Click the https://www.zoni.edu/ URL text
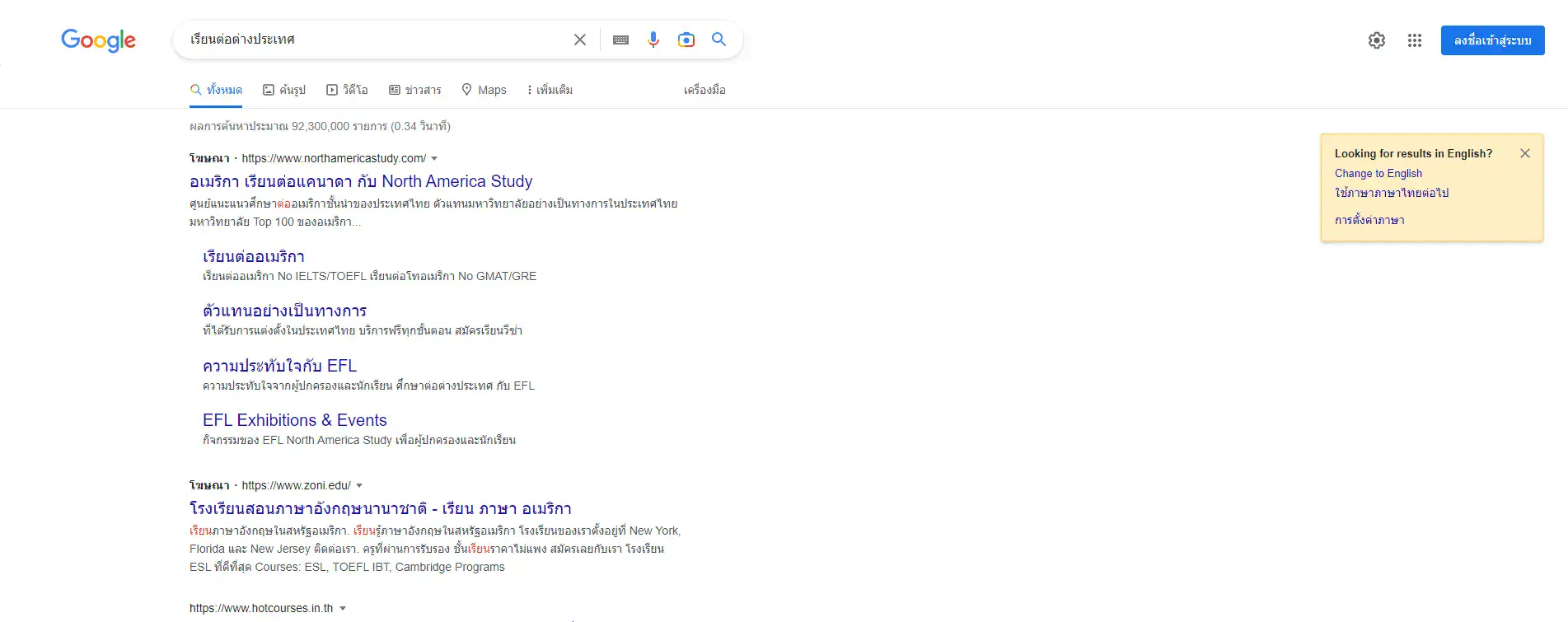The width and height of the screenshot is (1568, 622). [x=297, y=485]
